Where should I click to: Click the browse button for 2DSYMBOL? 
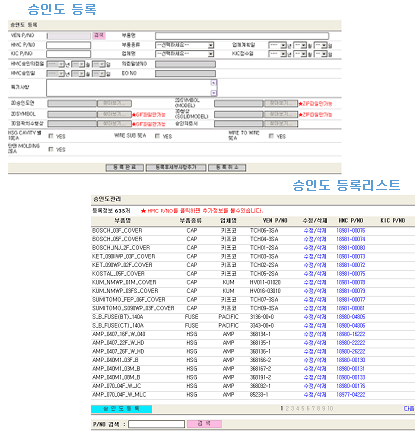coord(114,114)
